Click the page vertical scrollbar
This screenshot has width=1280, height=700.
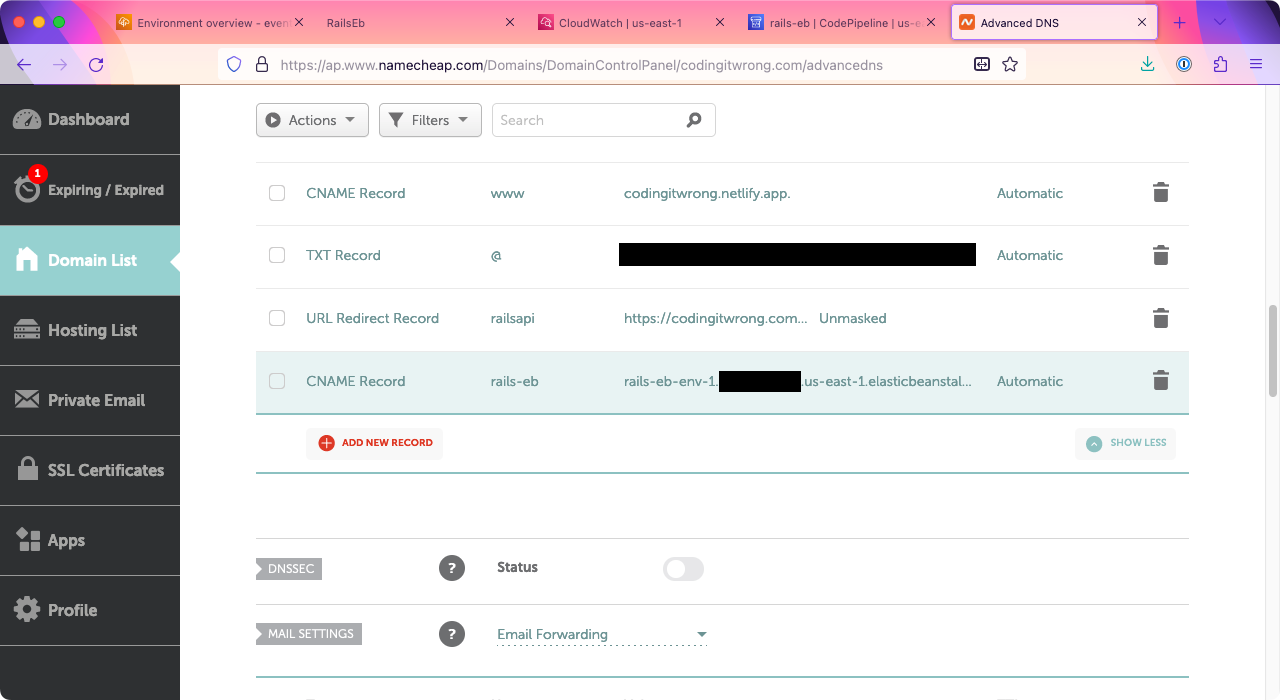[1273, 350]
